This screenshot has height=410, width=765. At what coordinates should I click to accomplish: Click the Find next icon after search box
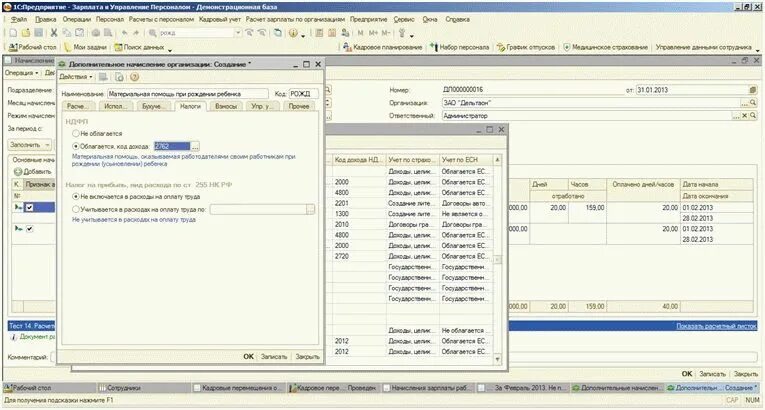click(249, 33)
